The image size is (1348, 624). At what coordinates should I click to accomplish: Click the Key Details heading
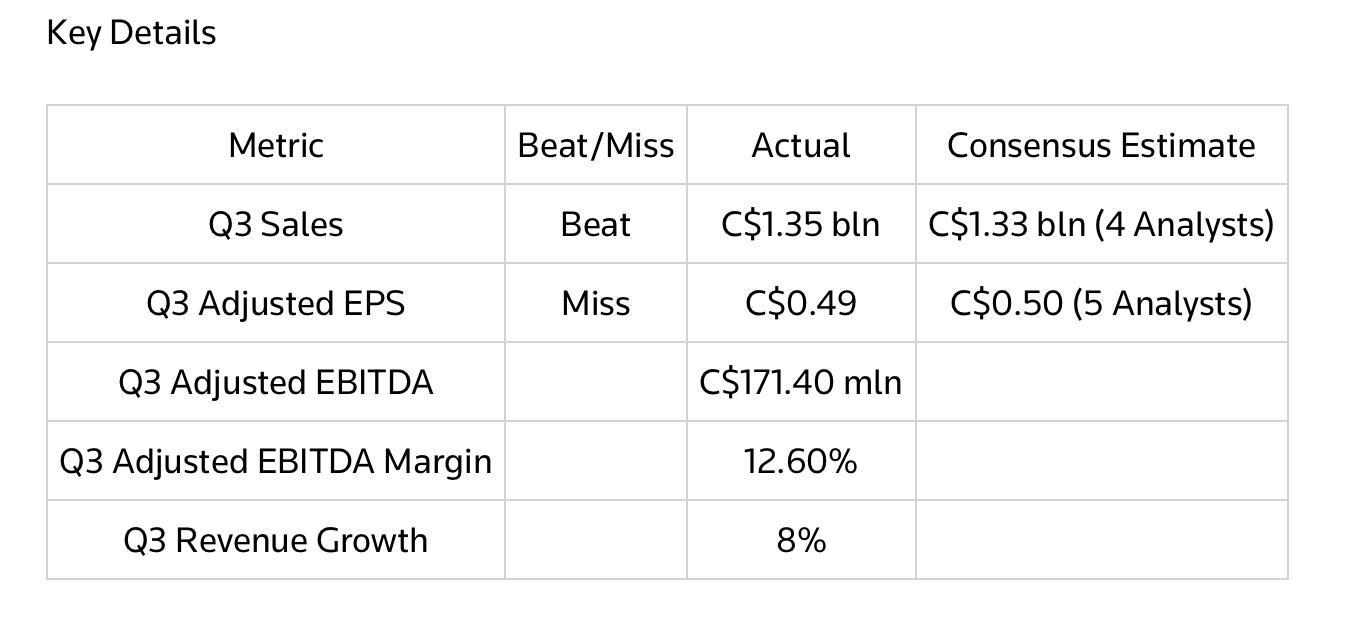tap(131, 33)
